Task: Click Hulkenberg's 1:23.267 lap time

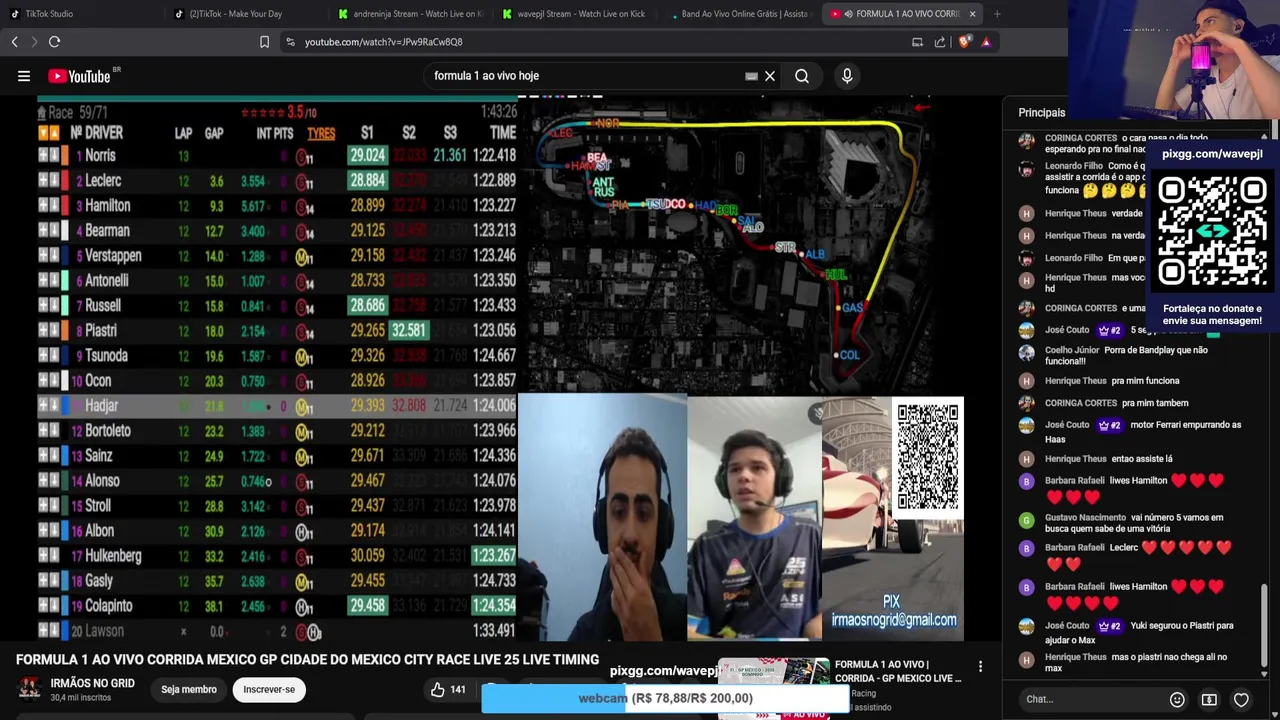Action: pyautogui.click(x=495, y=556)
